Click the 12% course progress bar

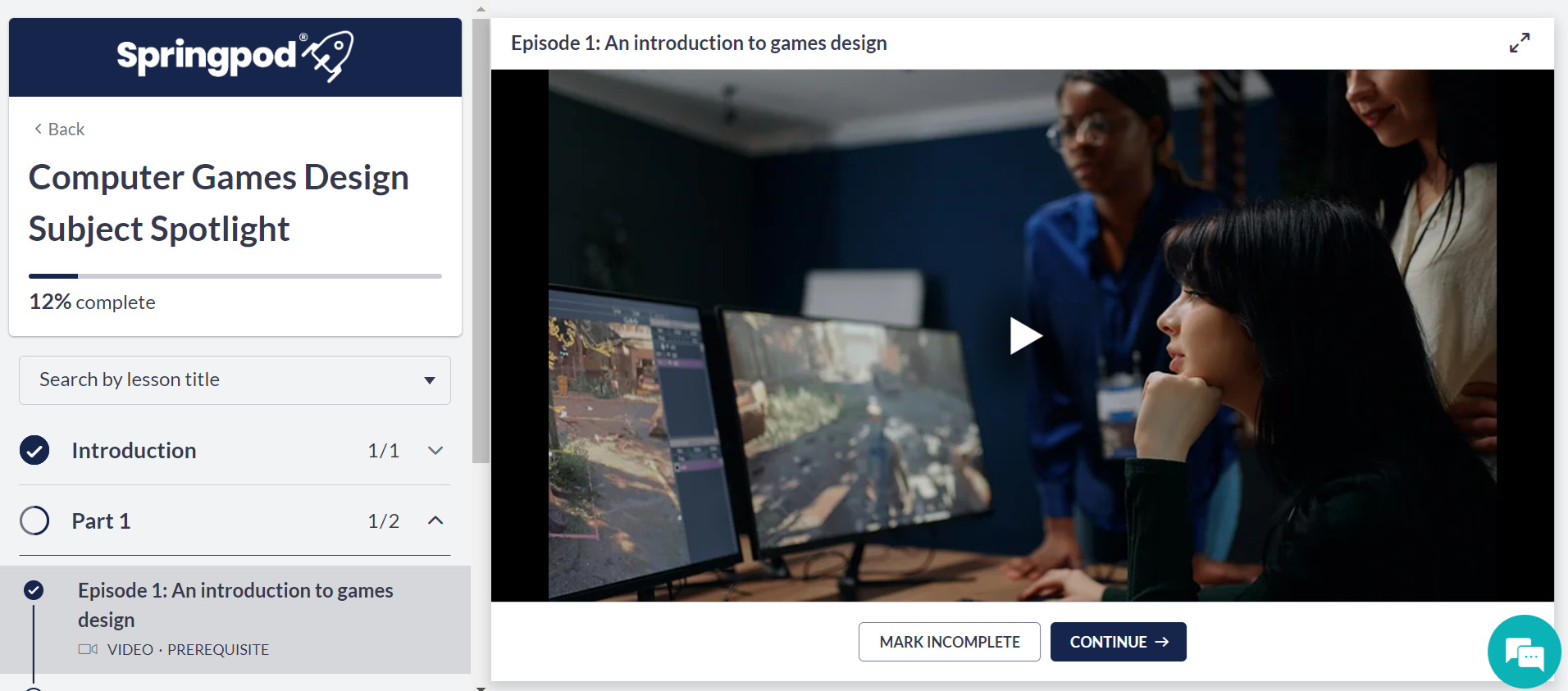(235, 276)
